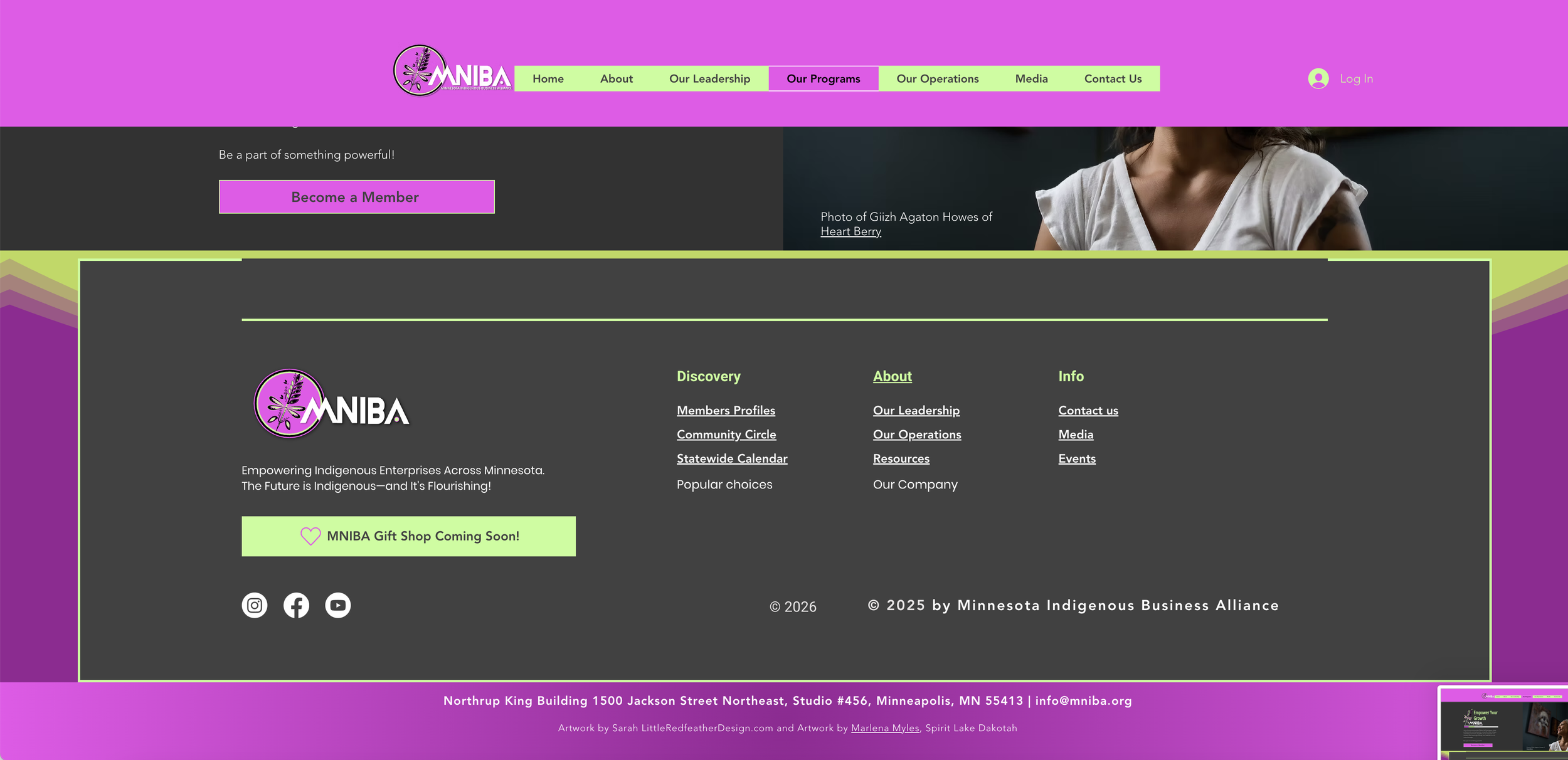Switch to the Home navigation tab
The image size is (1568, 760).
click(548, 78)
